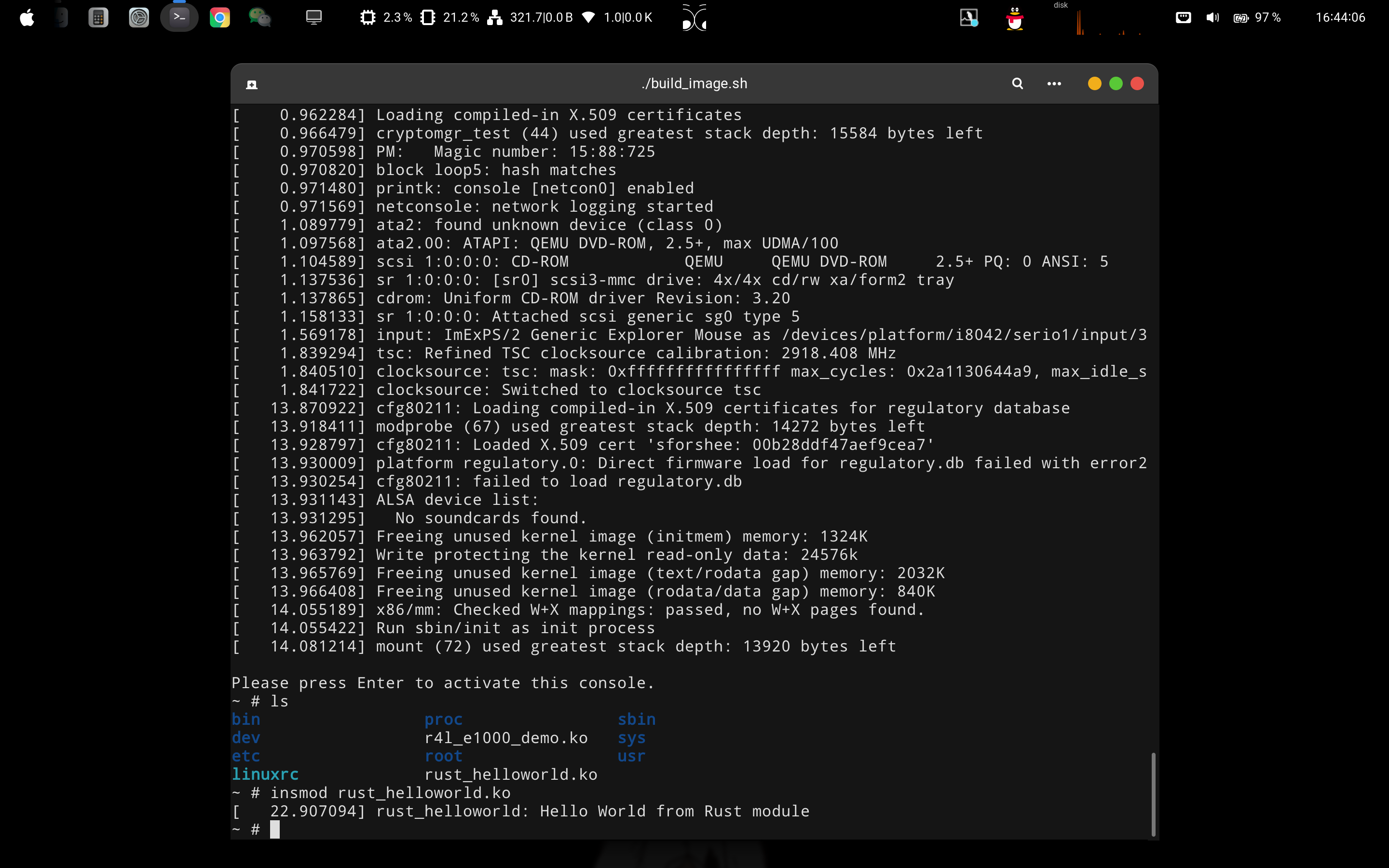Click 'usr' directory in ls output
Image resolution: width=1389 pixels, height=868 pixels.
tap(631, 756)
